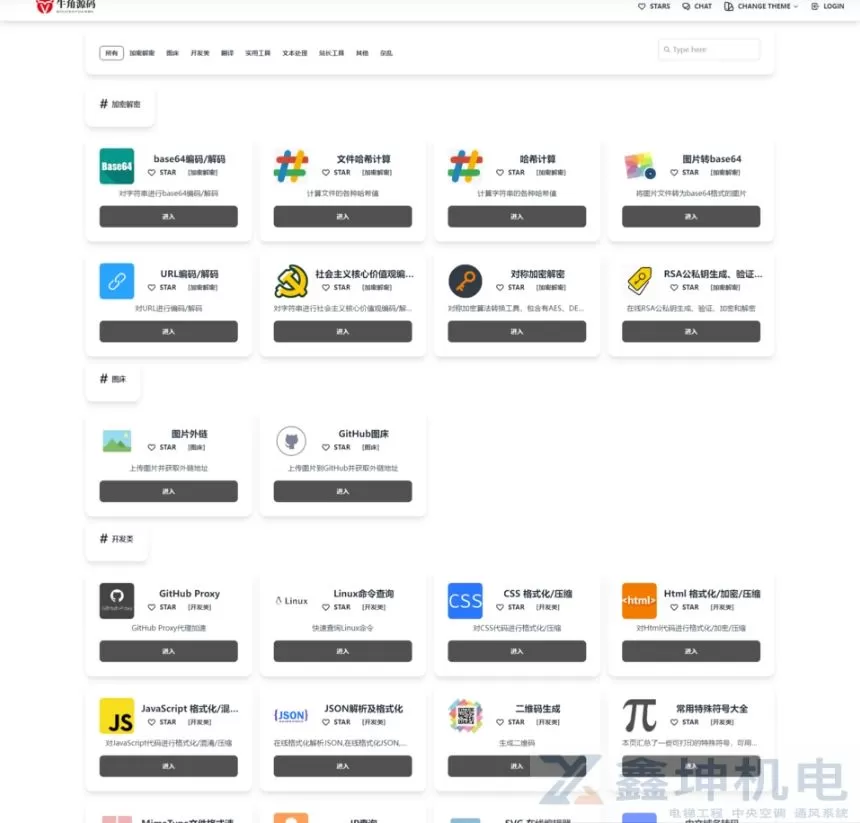
Task: Click the 文件哈希计算 colorful hash icon
Action: click(x=291, y=166)
